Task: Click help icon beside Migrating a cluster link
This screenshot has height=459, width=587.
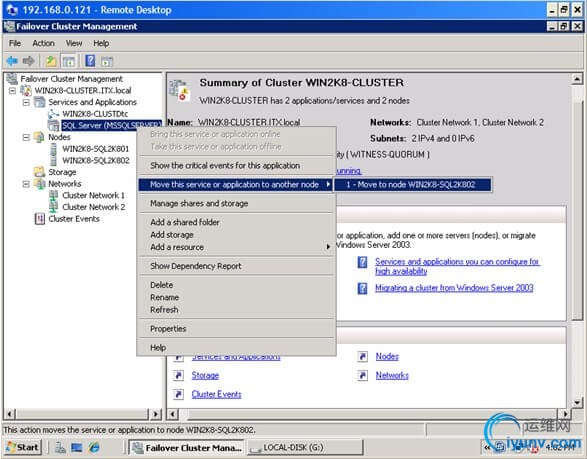Action: pos(362,288)
